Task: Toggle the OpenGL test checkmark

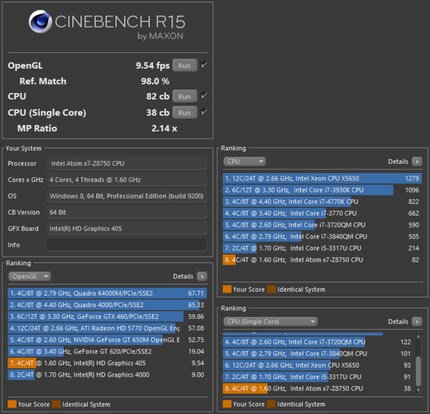Action: (x=204, y=65)
